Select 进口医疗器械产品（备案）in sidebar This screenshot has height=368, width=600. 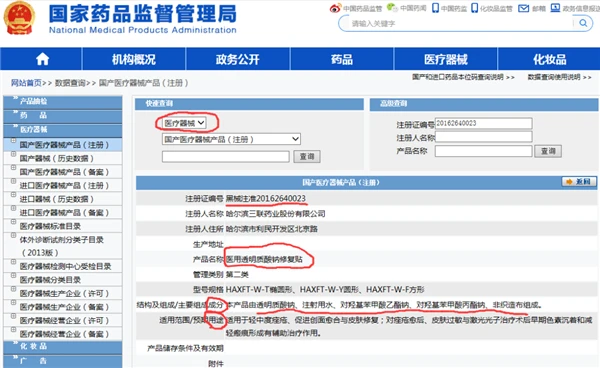point(64,213)
